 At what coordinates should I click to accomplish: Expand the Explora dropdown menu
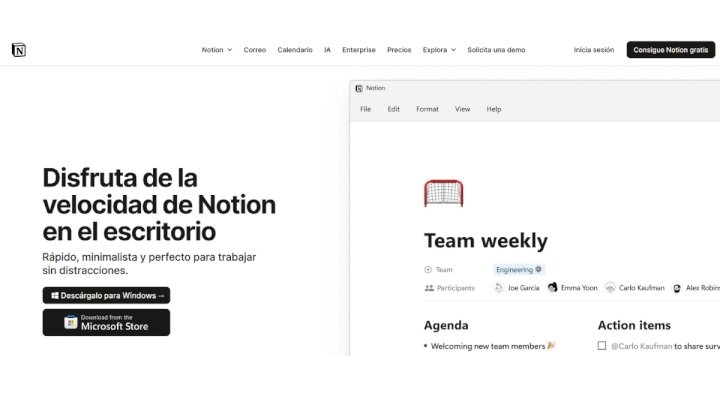439,50
